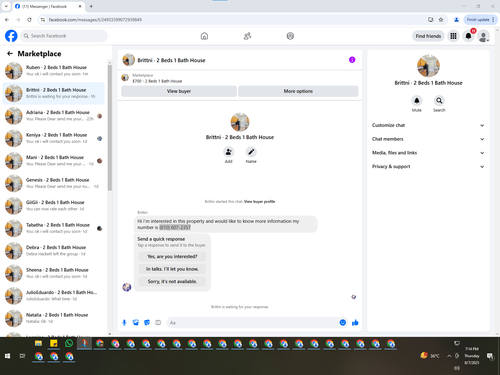Send a thumbs-up like

[355, 322]
